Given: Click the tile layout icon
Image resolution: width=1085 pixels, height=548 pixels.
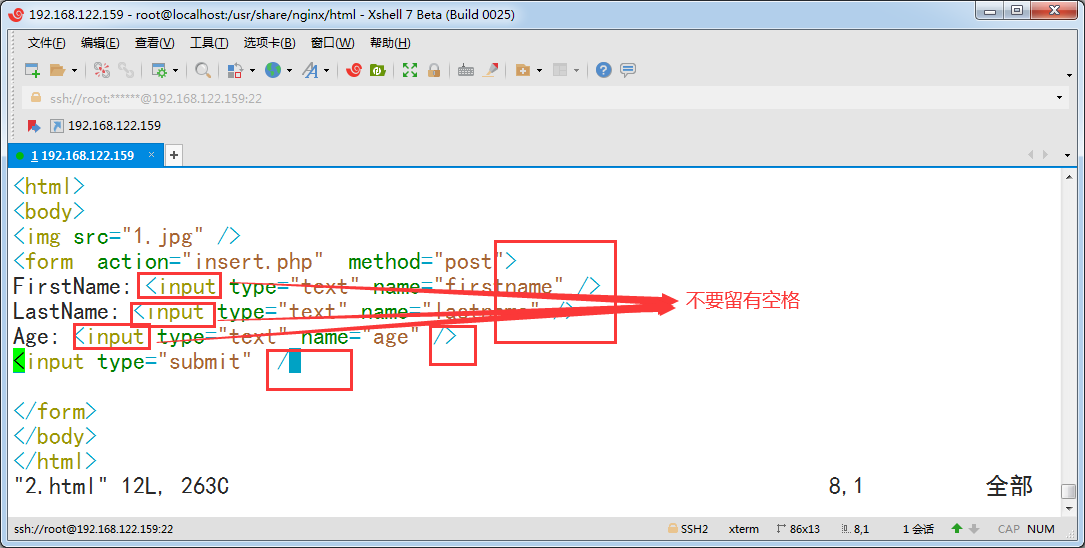Looking at the screenshot, I should 560,70.
